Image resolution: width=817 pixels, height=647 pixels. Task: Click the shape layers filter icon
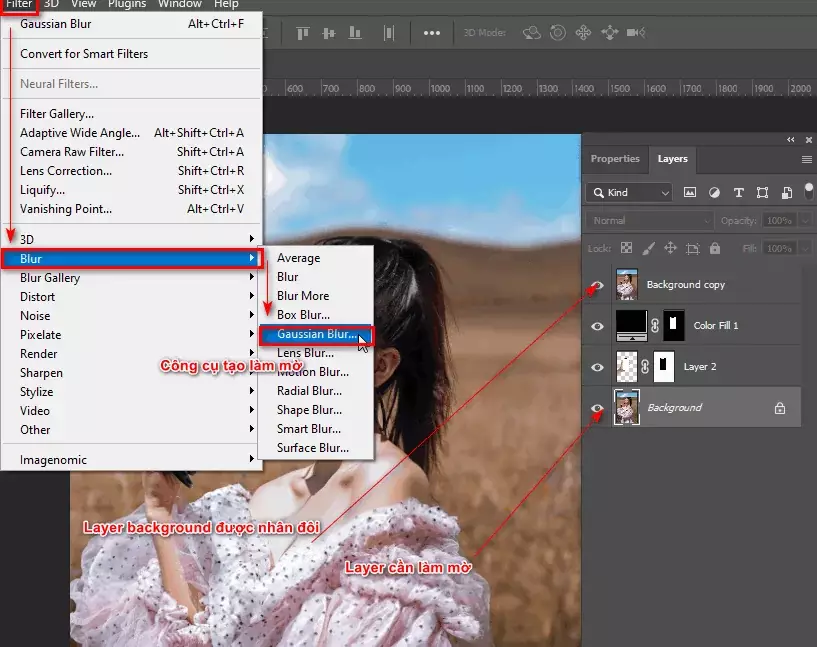763,192
